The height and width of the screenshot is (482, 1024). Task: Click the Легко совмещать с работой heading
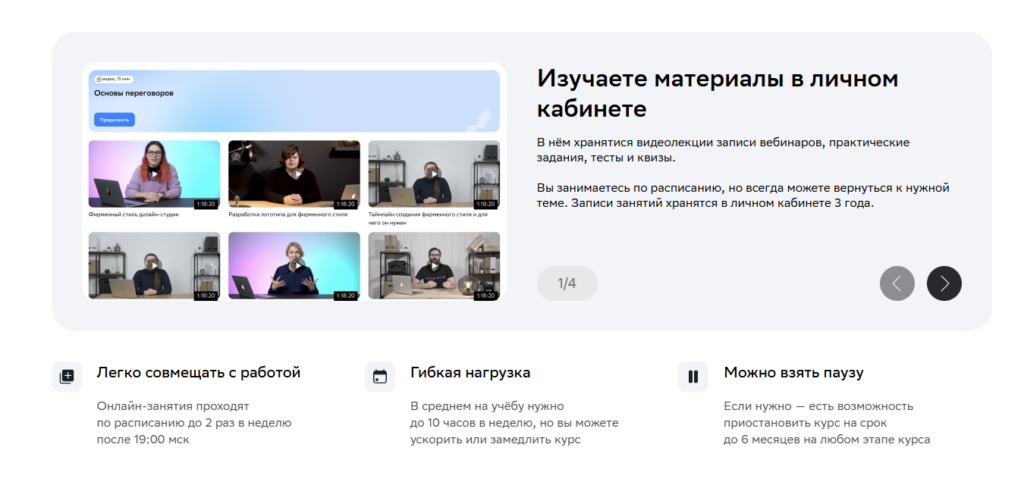click(x=199, y=373)
